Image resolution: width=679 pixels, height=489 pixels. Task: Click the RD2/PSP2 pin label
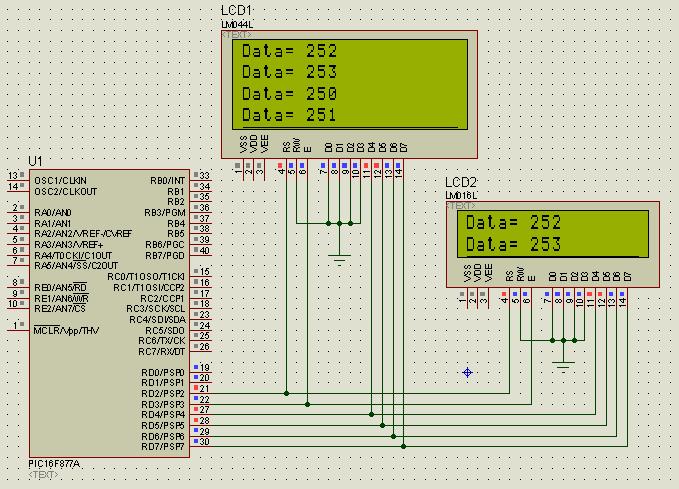click(x=163, y=394)
